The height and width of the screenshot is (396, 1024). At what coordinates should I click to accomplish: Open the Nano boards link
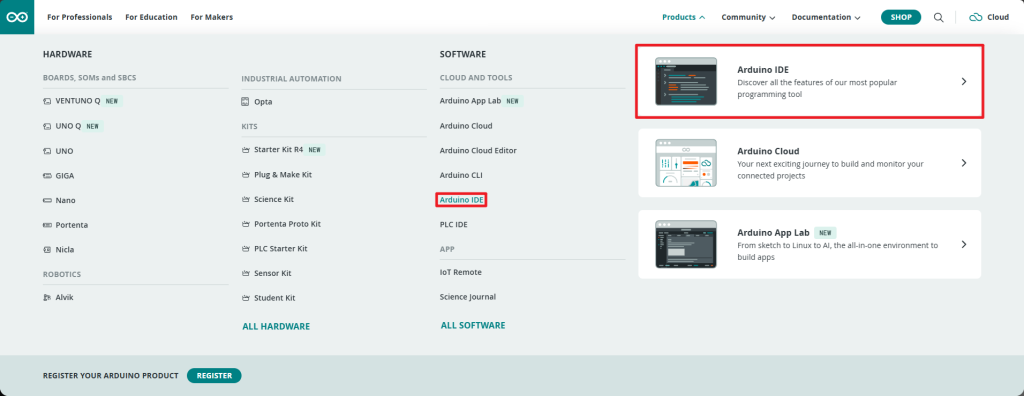tap(65, 201)
